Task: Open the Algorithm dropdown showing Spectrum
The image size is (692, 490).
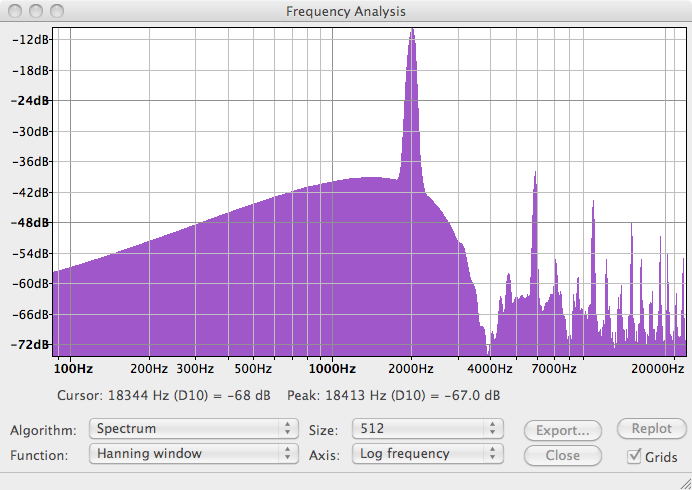Action: click(194, 429)
